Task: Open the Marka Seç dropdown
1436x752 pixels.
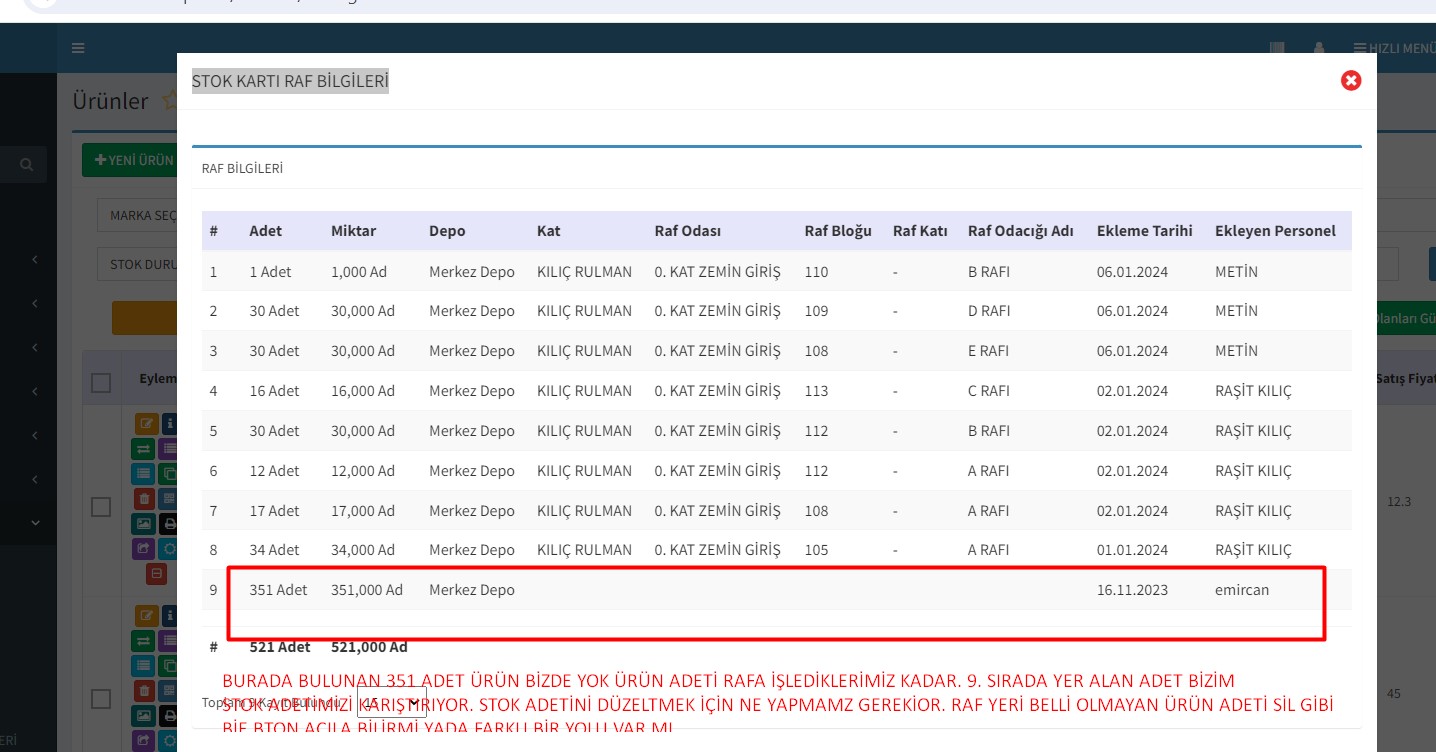Action: [x=137, y=215]
